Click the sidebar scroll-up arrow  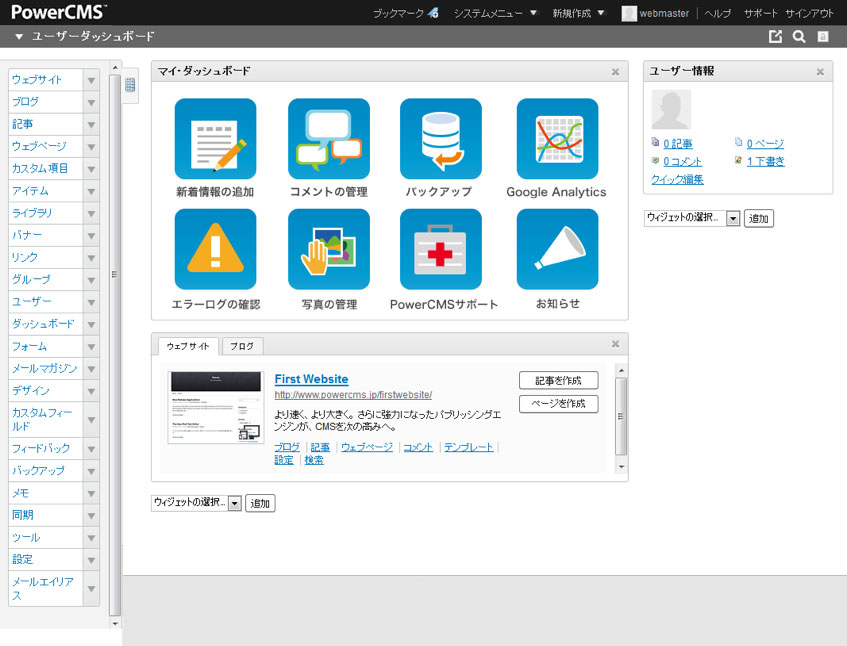(x=115, y=67)
